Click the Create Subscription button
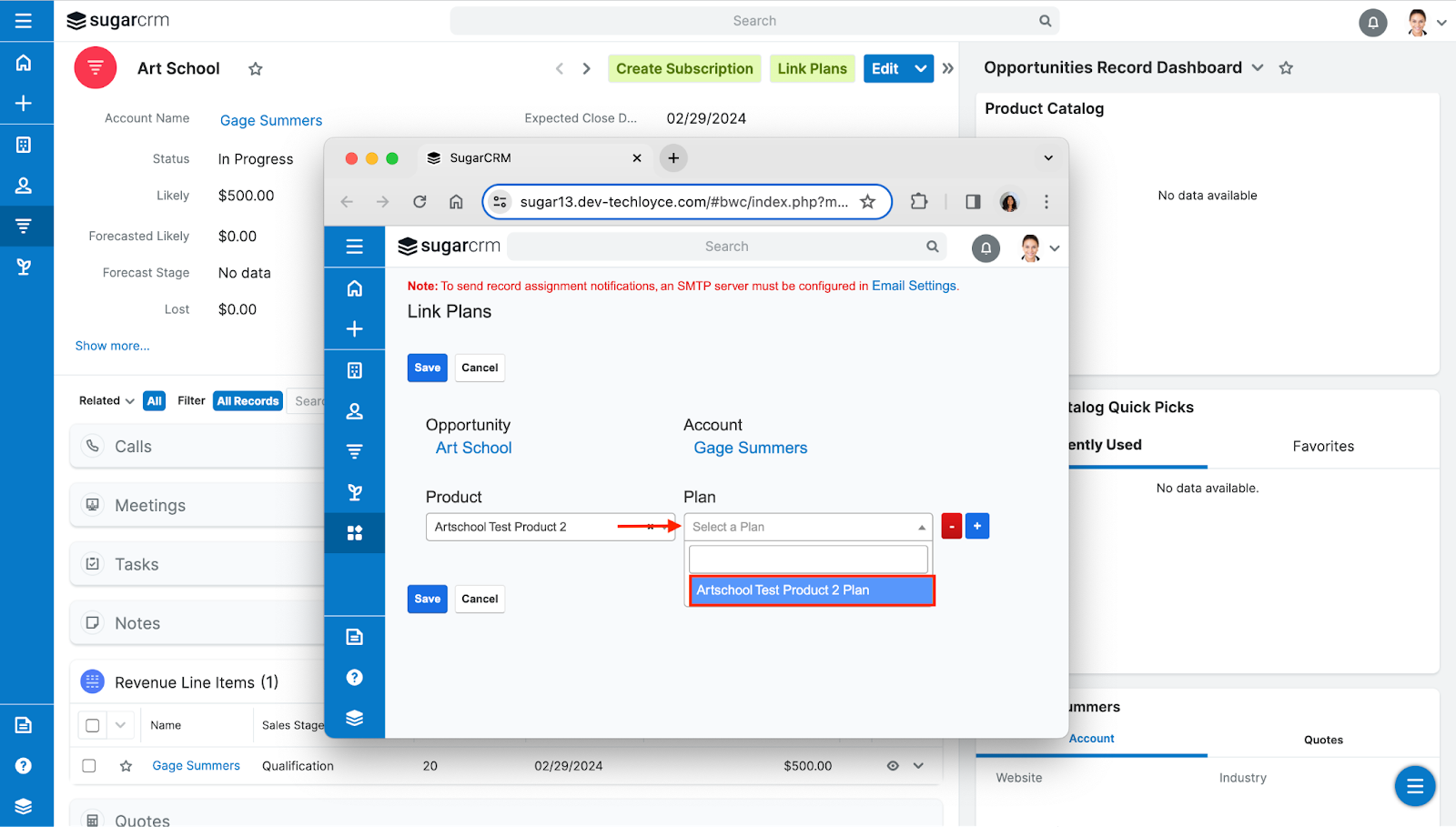The width and height of the screenshot is (1456, 827). [683, 68]
